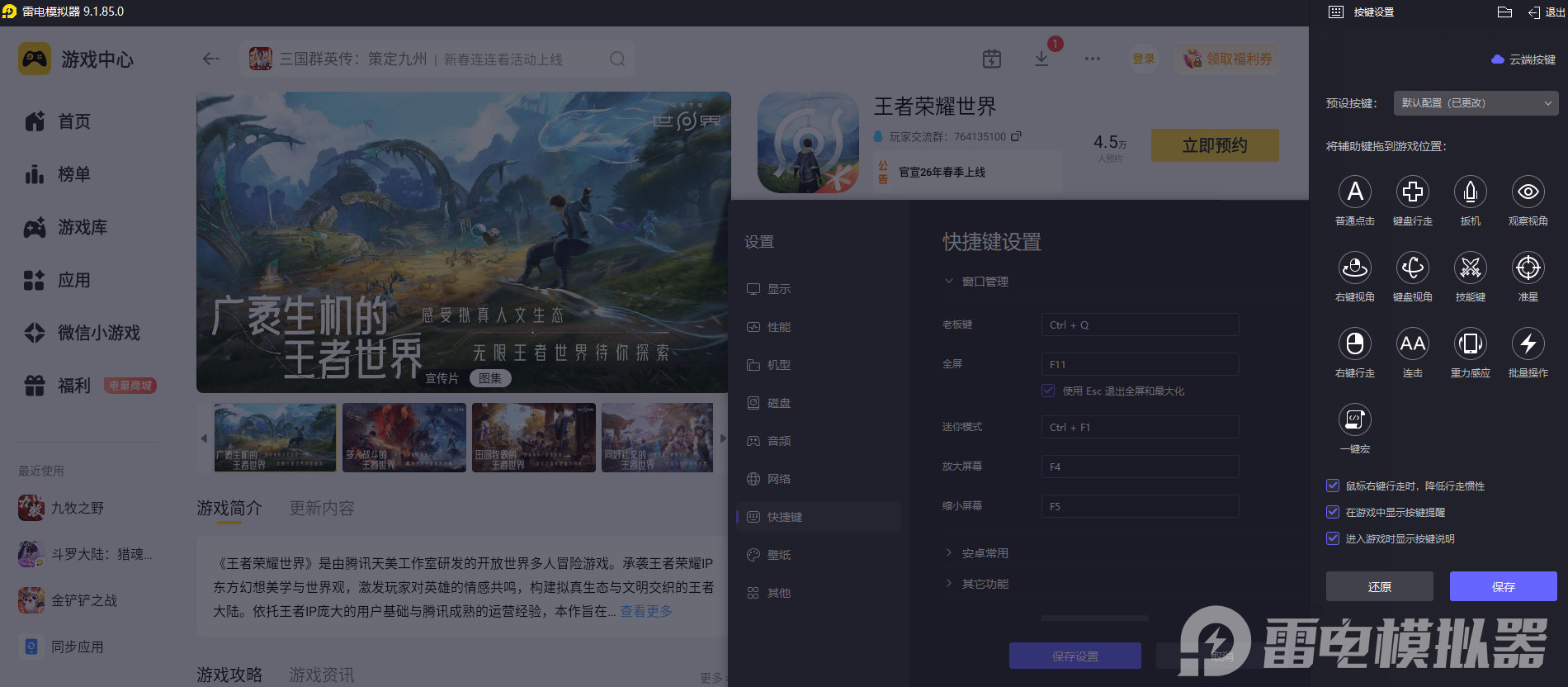Open the 查看更多 link
Image resolution: width=1568 pixels, height=687 pixels.
pos(646,611)
